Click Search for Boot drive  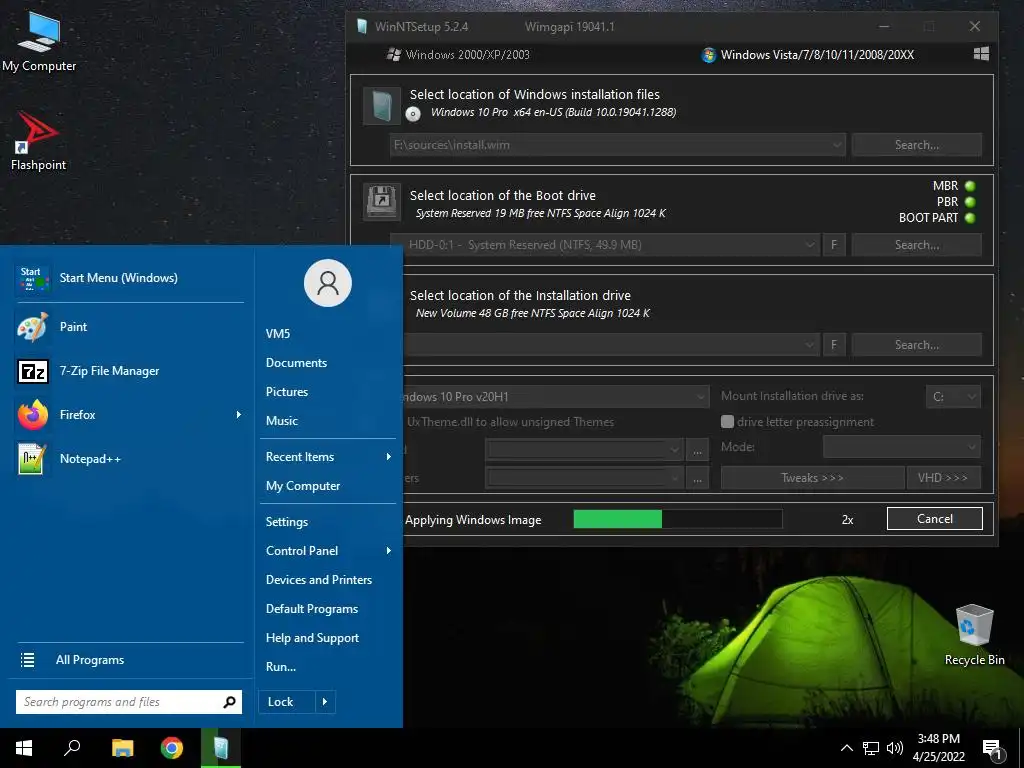tap(917, 245)
